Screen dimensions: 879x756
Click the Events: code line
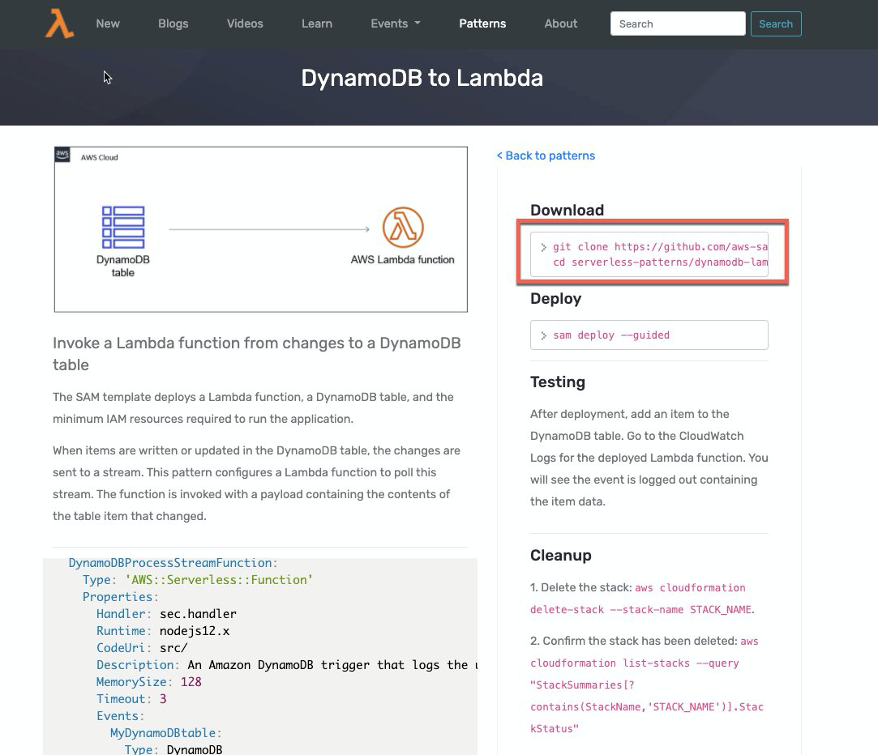click(121, 716)
